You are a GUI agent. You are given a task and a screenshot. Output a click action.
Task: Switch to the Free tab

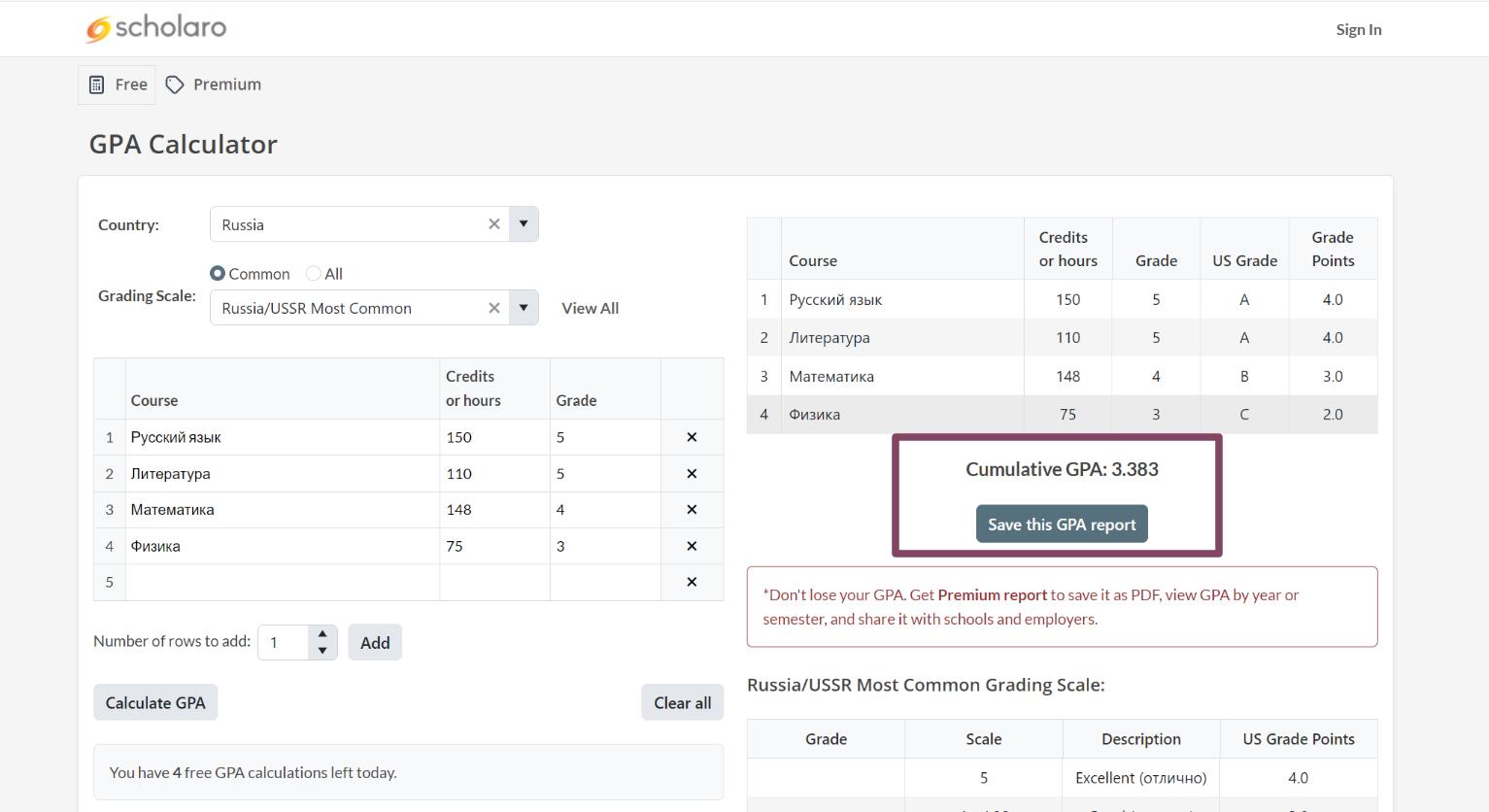118,85
